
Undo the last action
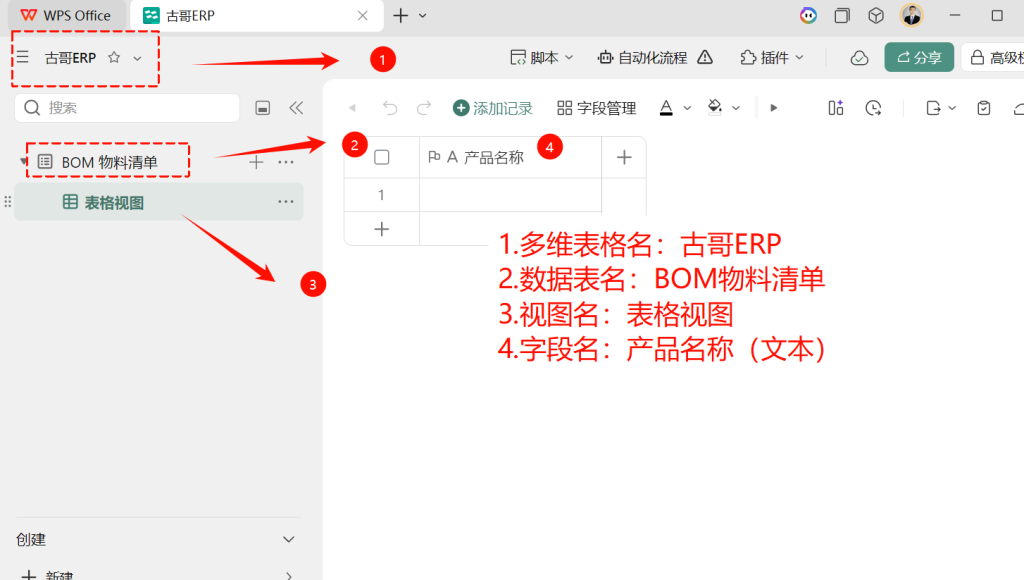[390, 108]
